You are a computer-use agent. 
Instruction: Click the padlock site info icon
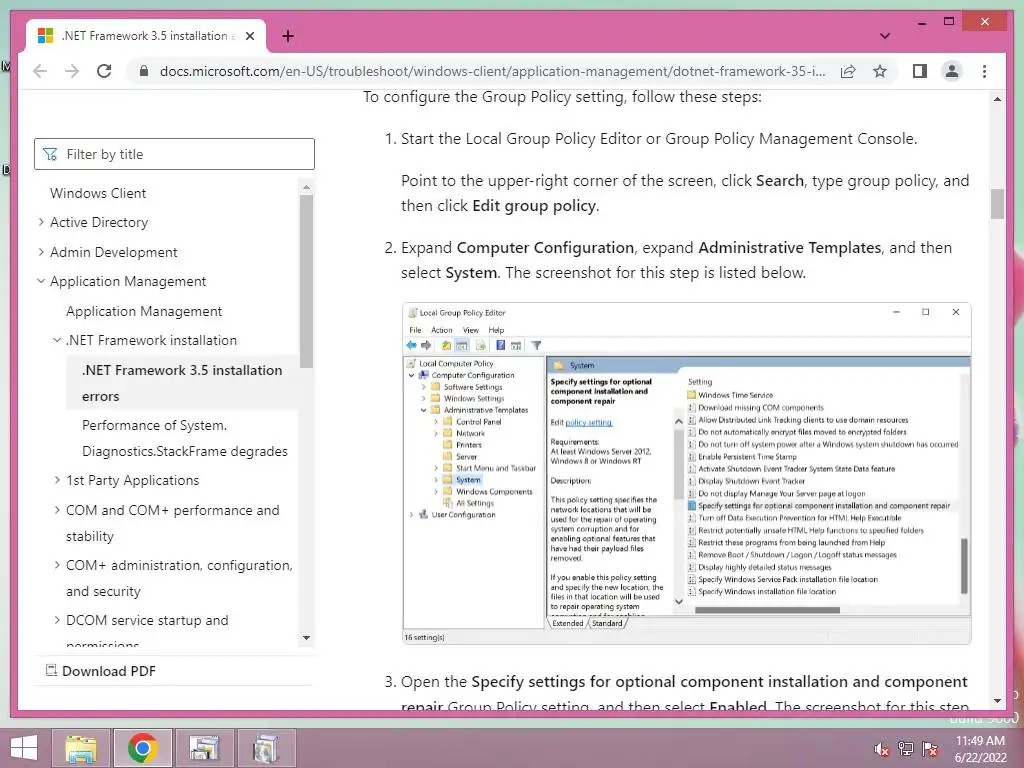click(144, 71)
